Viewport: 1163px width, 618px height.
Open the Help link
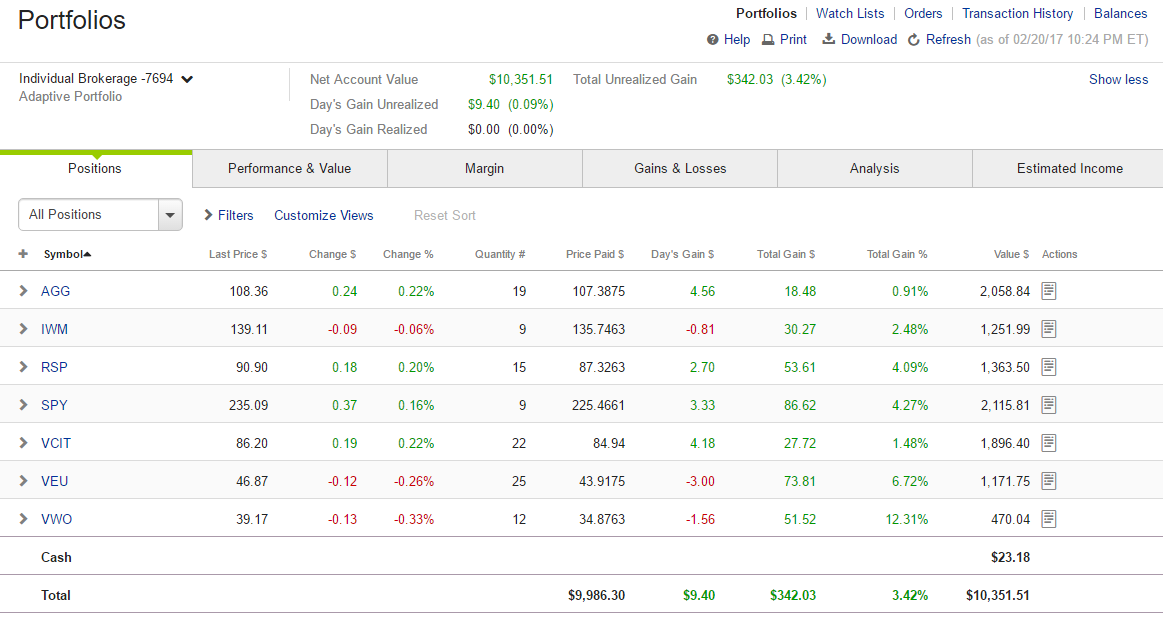click(728, 40)
